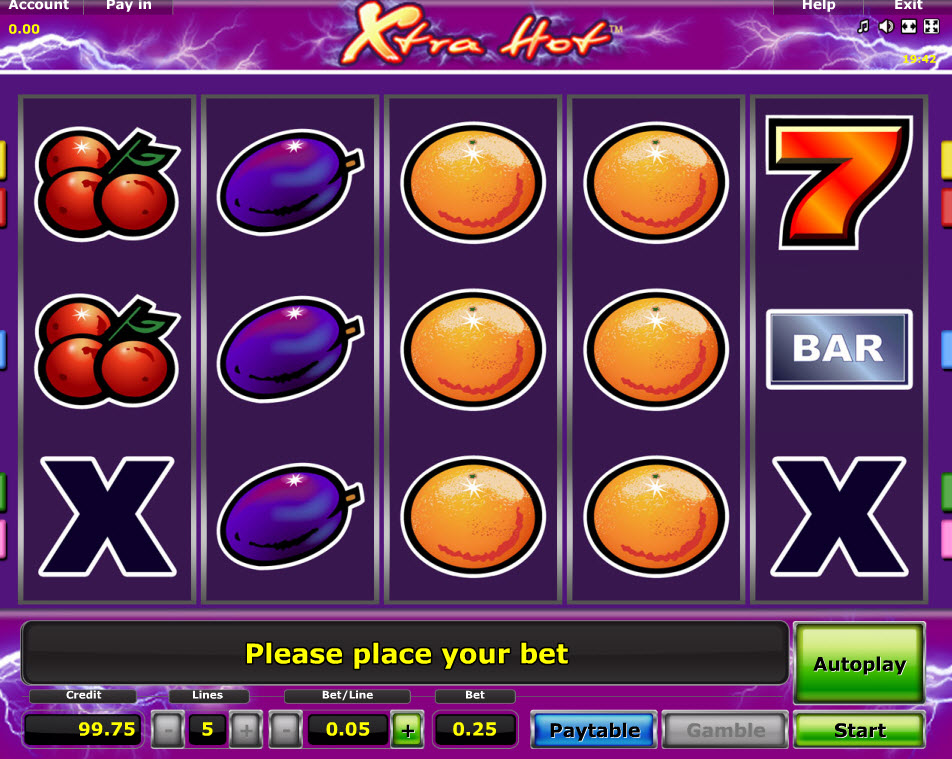Click Exit in the top bar

click(x=908, y=5)
